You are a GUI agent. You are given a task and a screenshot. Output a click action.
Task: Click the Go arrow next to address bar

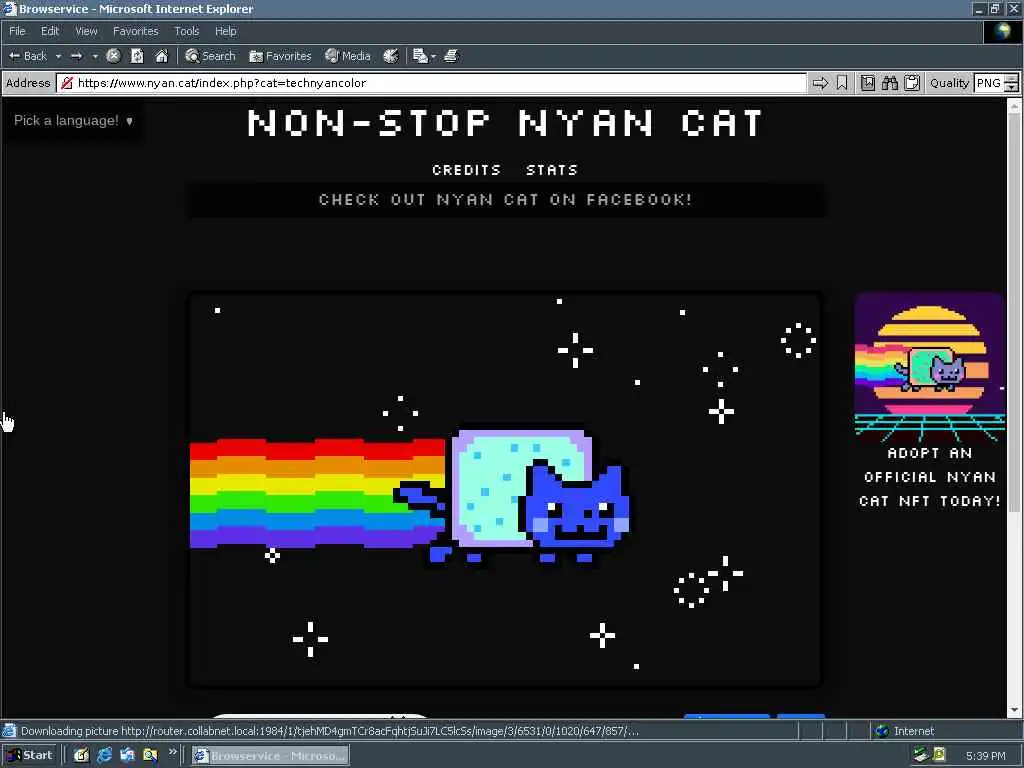tap(820, 83)
